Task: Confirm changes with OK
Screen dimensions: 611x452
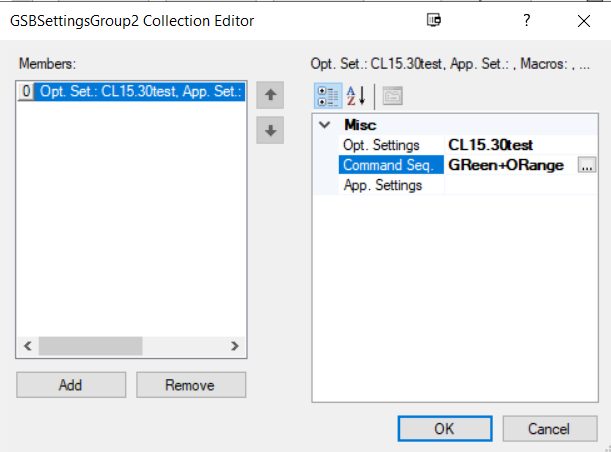Action: point(443,428)
